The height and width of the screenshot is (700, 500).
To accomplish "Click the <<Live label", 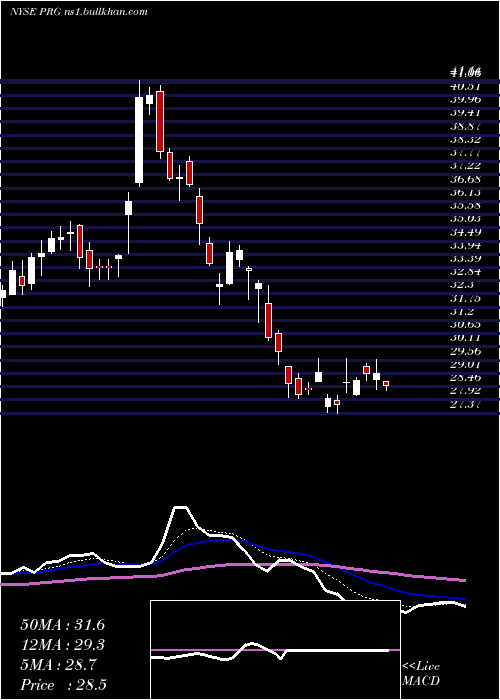I will [x=421, y=667].
